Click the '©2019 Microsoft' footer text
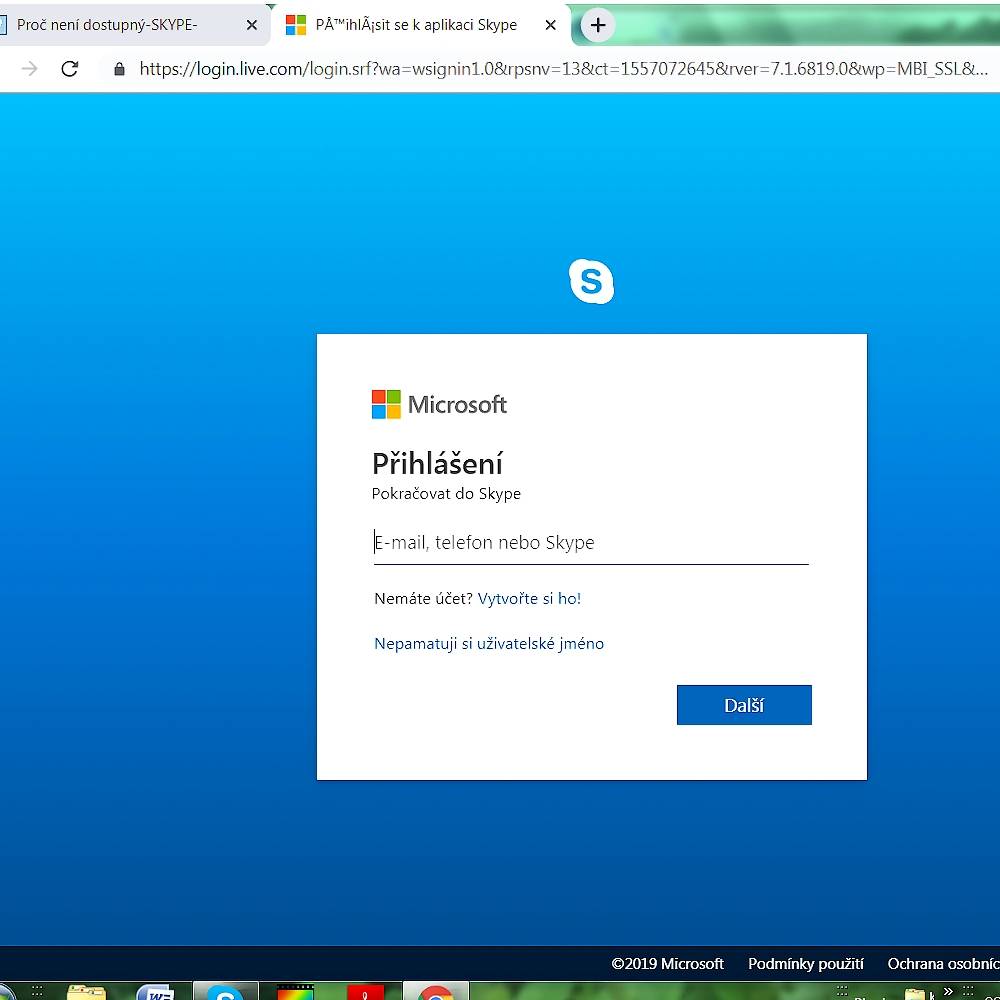1000x1000 pixels. coord(667,964)
